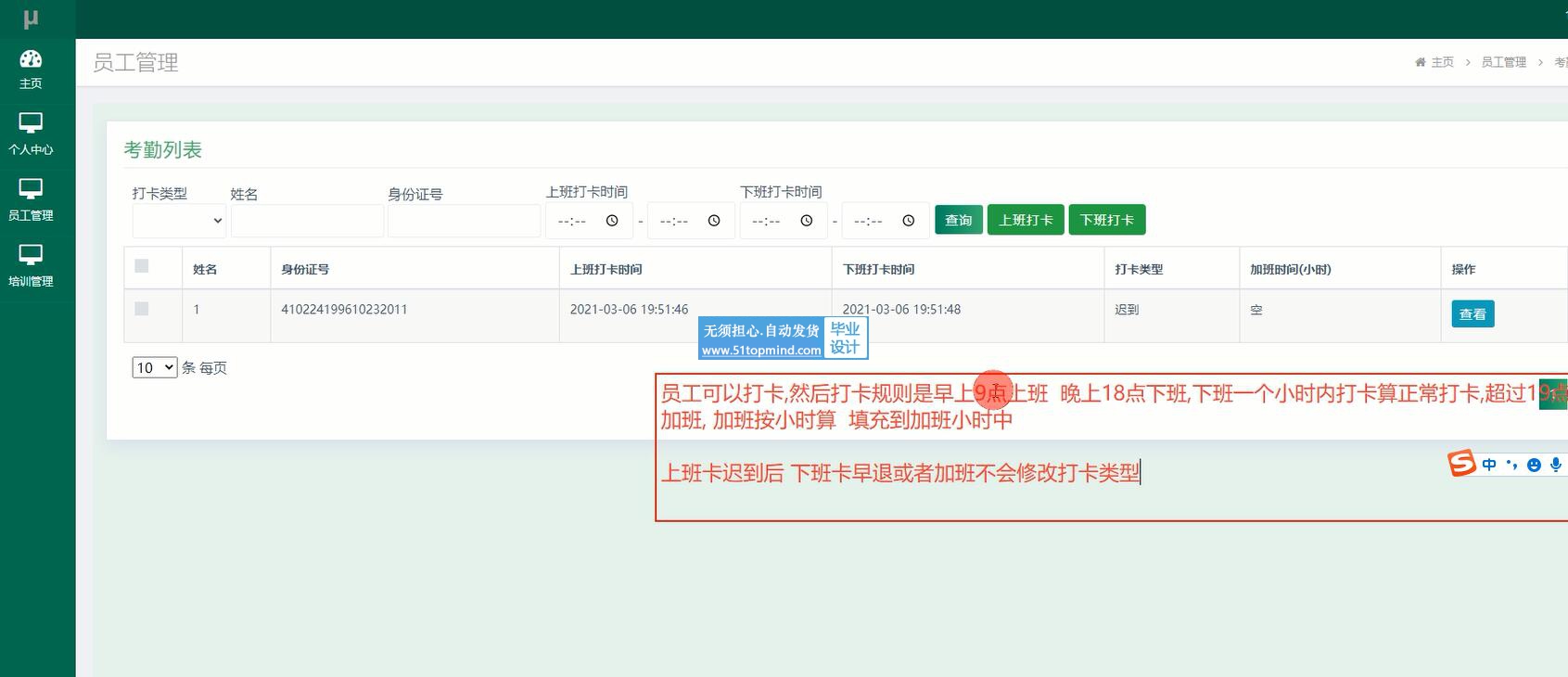
Task: Toggle the select-all checkbox in table header
Action: tap(142, 266)
